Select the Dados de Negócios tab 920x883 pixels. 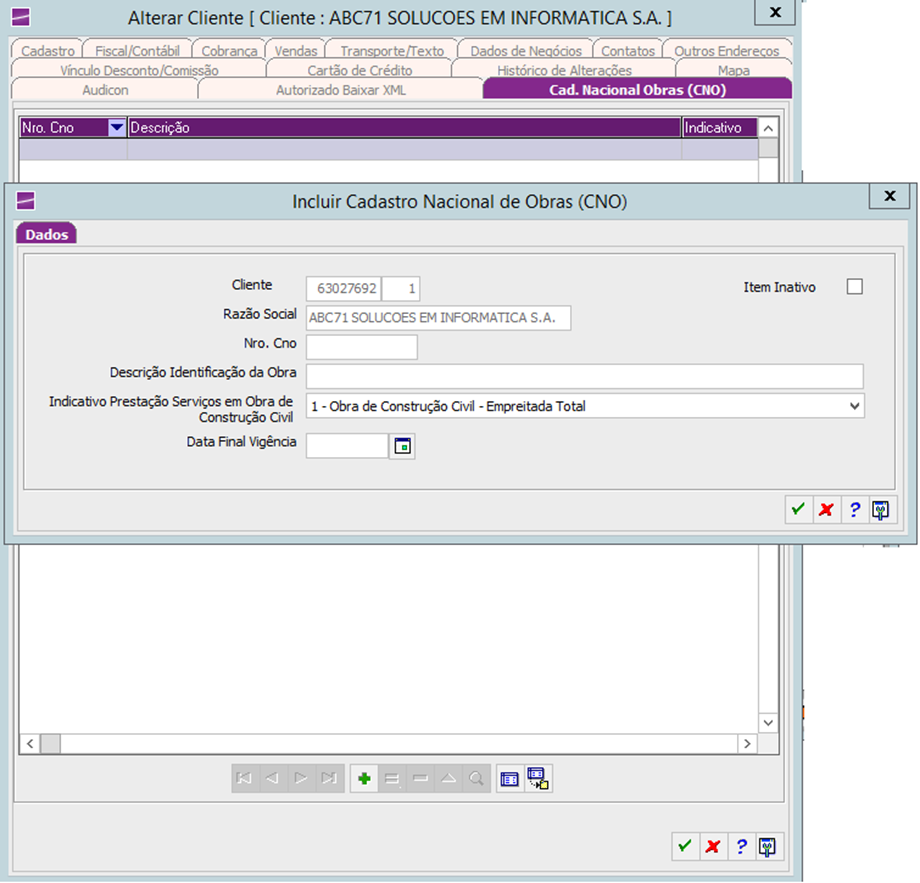(526, 51)
